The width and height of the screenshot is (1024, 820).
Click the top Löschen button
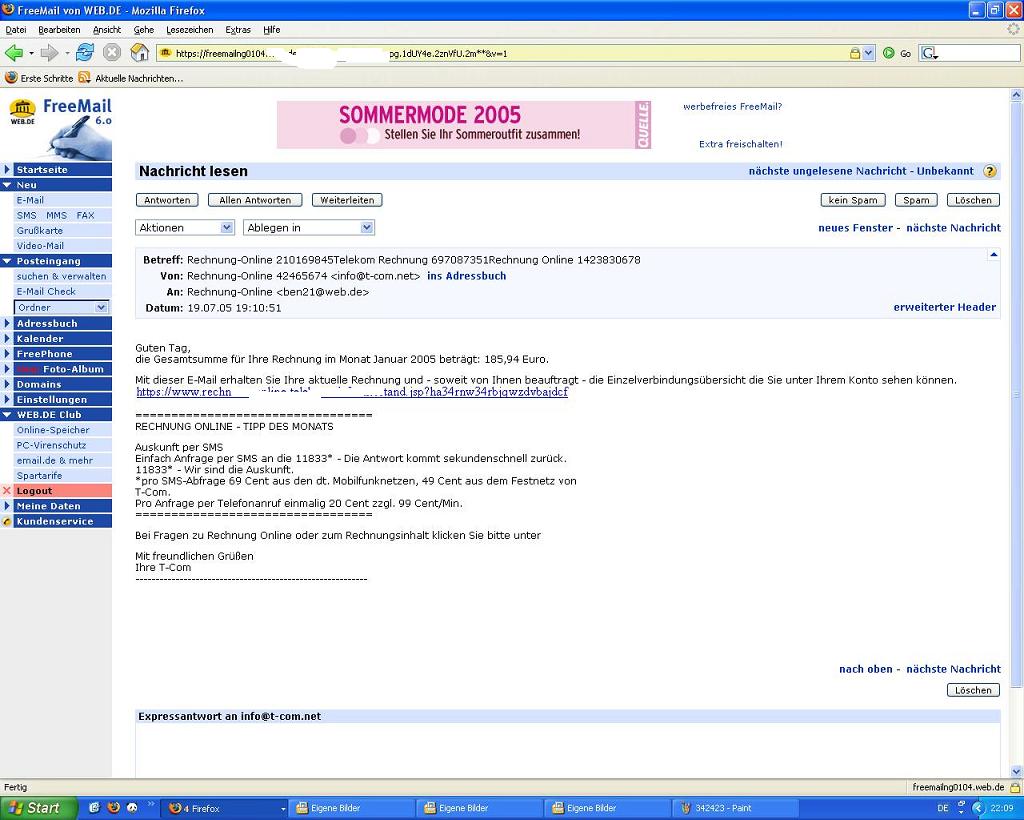pos(973,200)
